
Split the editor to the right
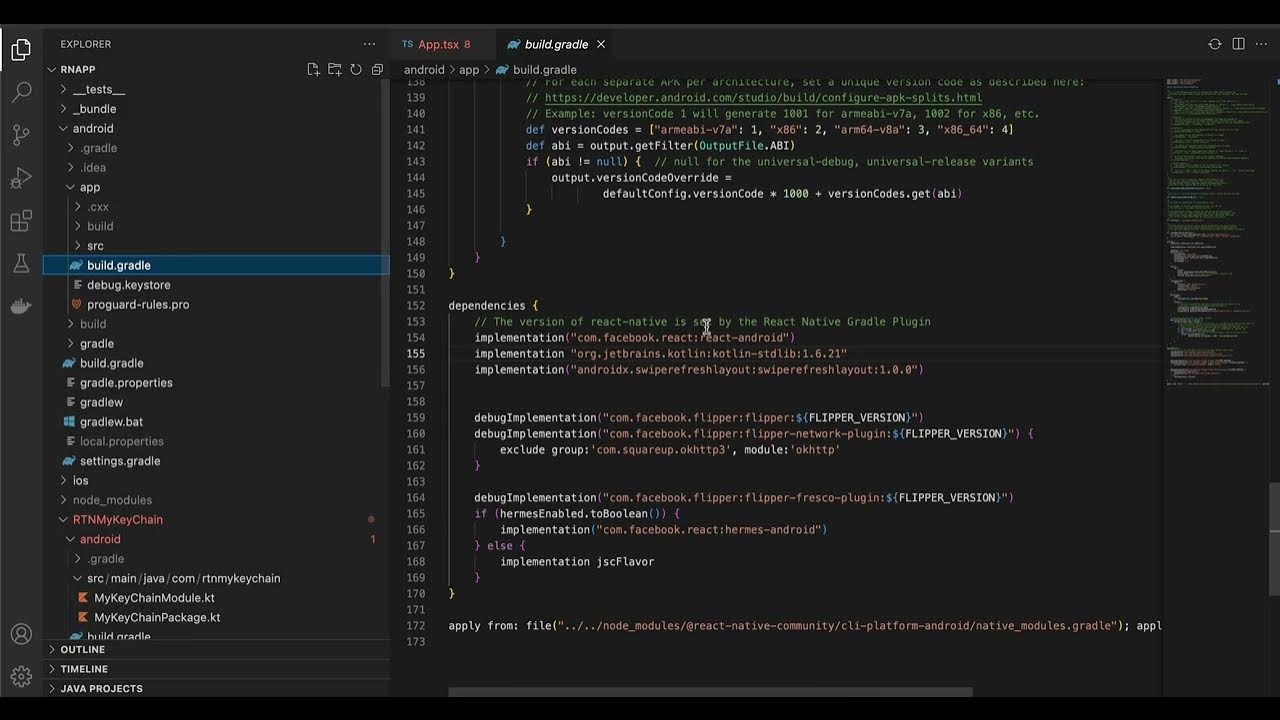1238,44
